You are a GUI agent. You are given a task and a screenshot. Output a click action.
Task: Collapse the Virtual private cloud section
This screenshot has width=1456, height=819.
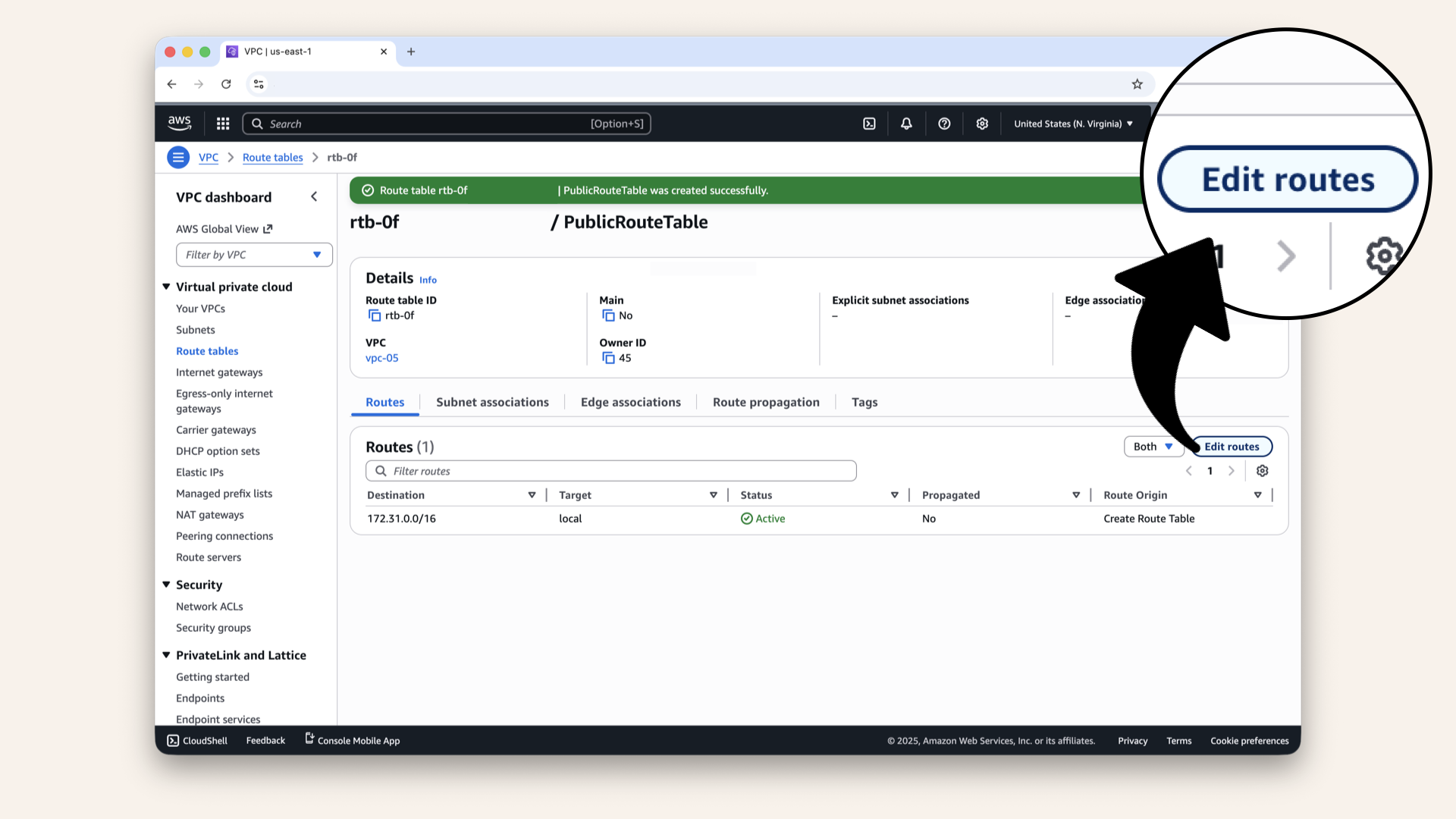point(166,287)
